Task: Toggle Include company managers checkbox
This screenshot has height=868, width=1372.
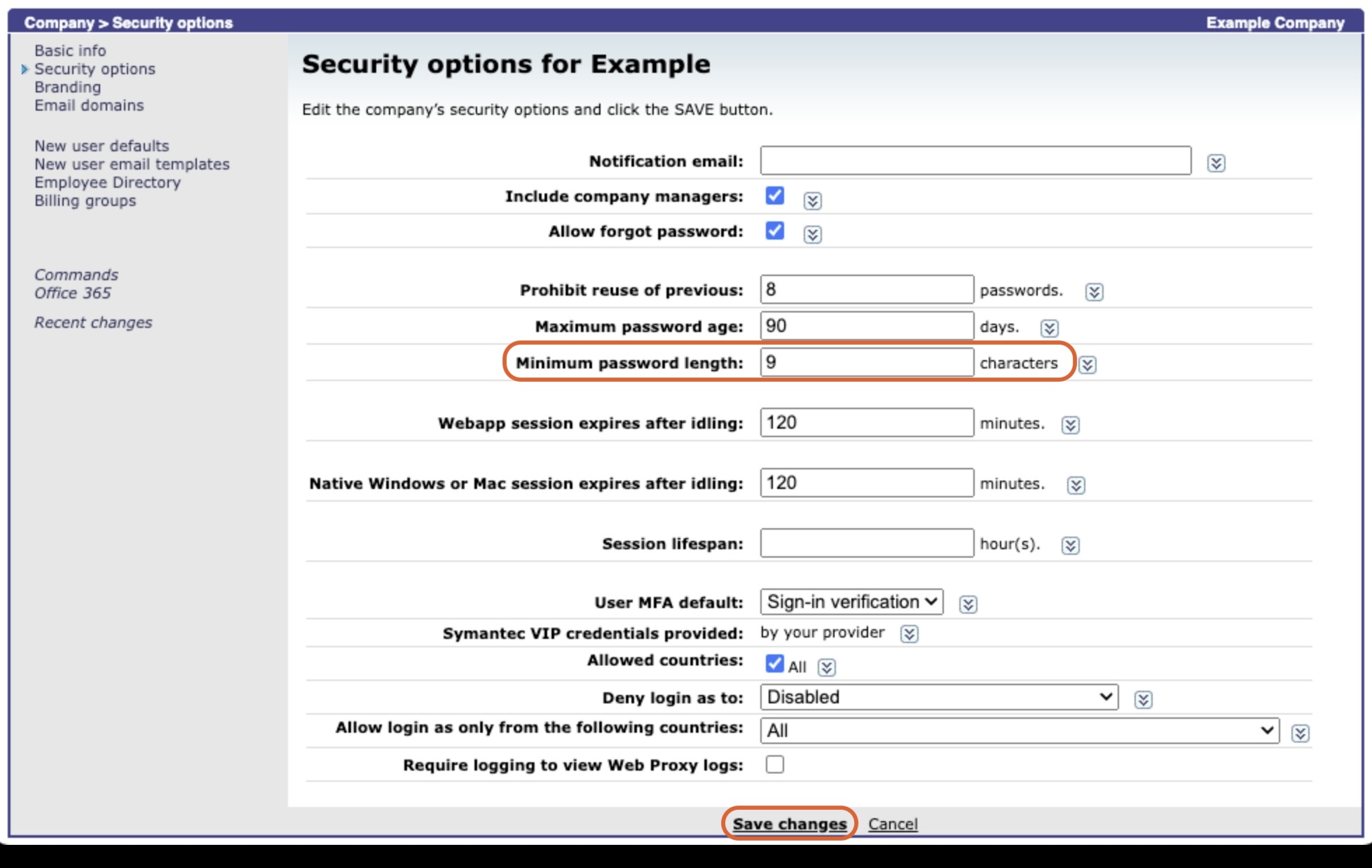Action: click(774, 195)
